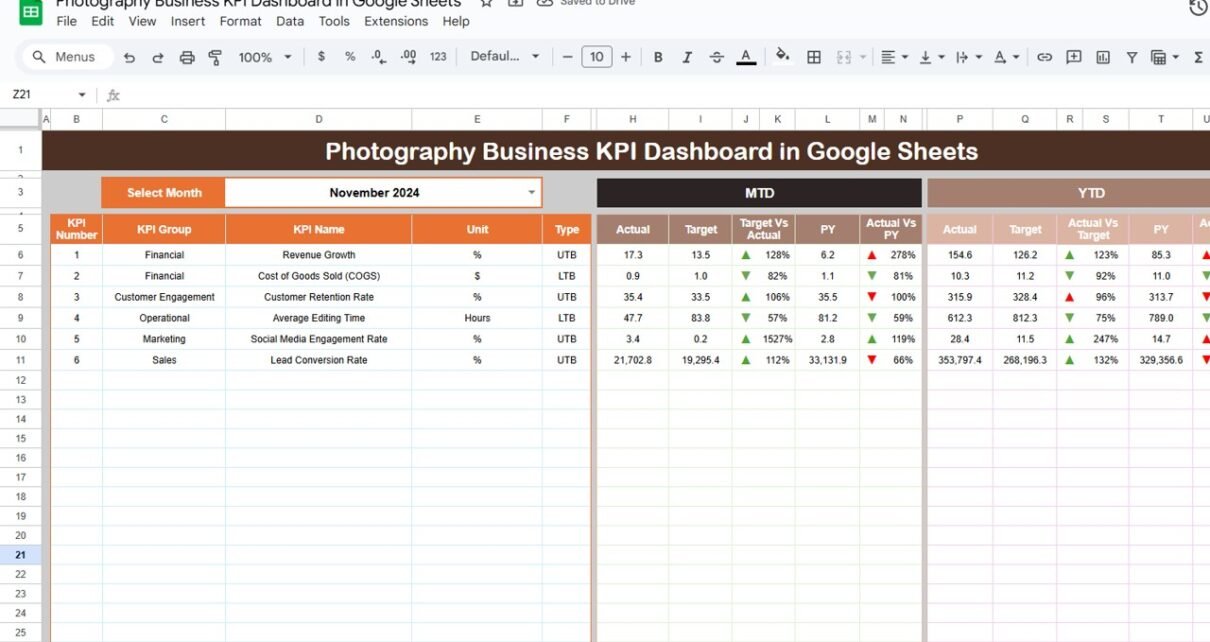Open the Insert menu
This screenshot has height=642, width=1210.
pos(188,21)
